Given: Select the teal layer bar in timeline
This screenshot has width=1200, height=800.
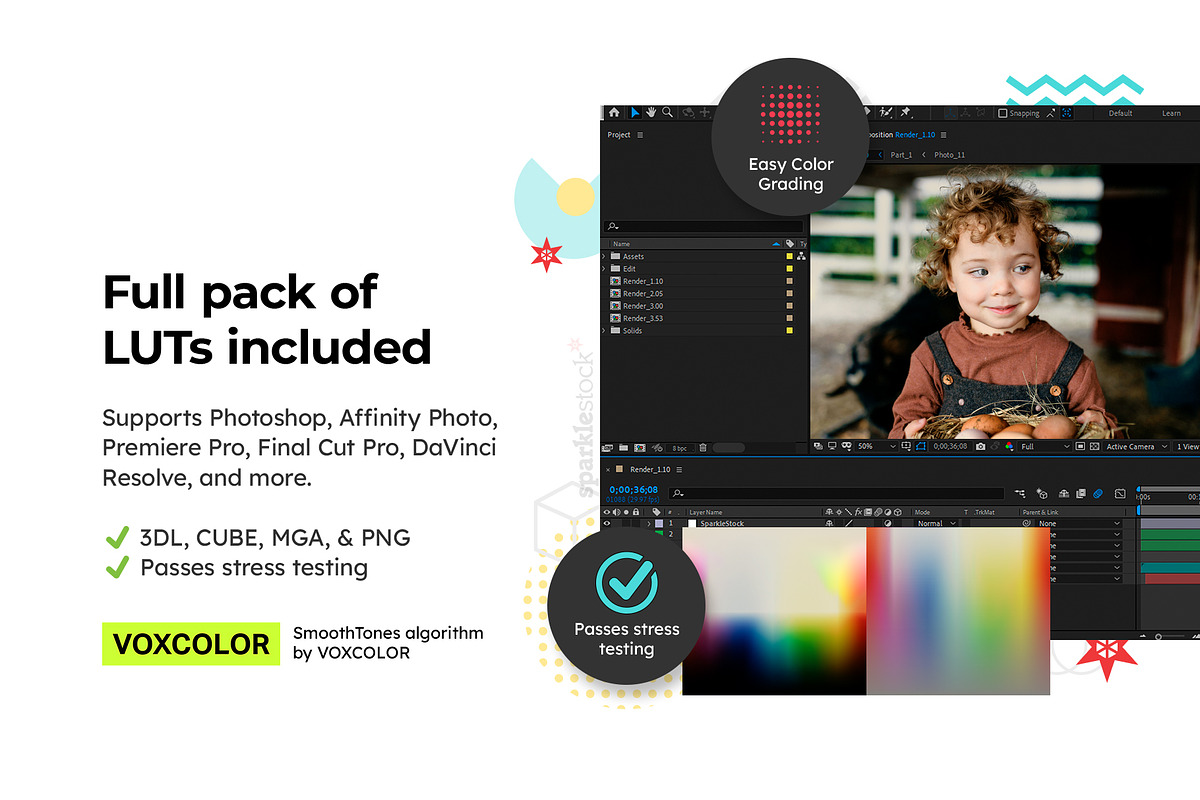Looking at the screenshot, I should 1171,568.
